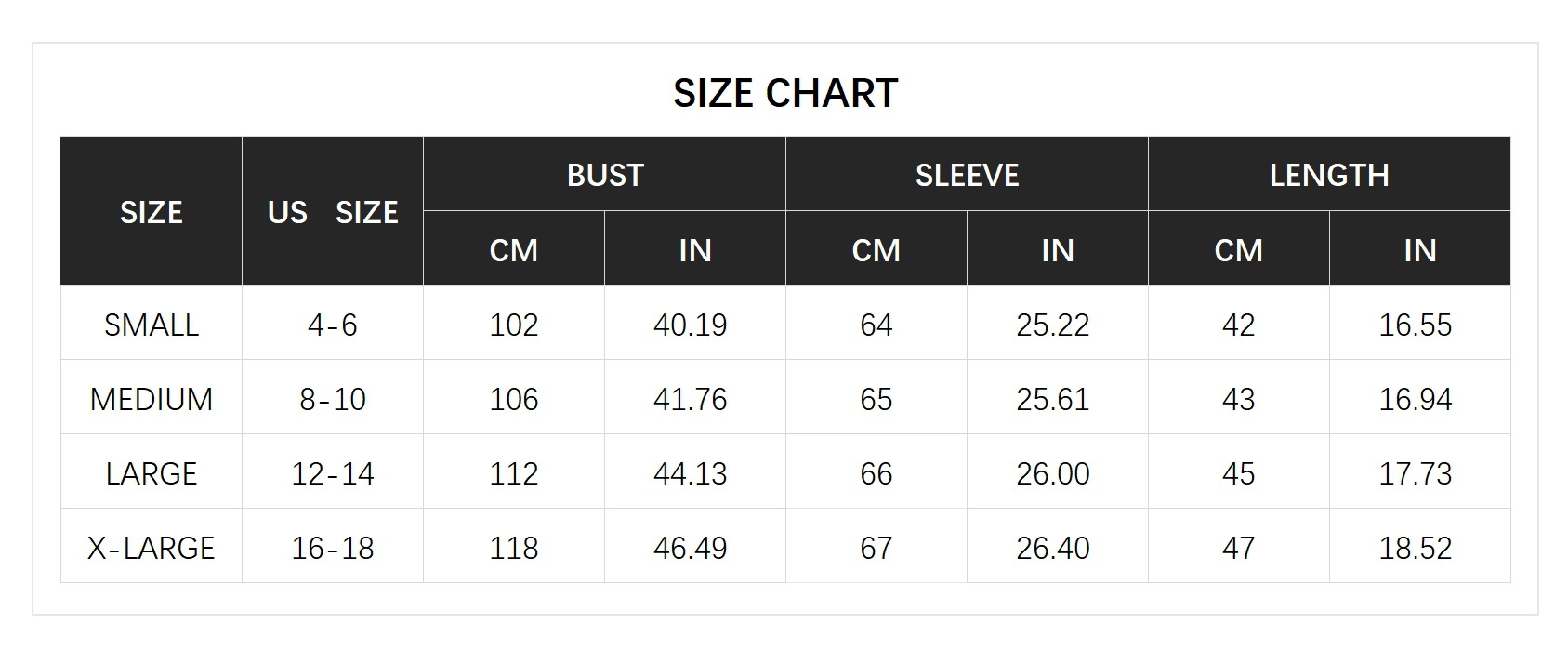Click the SIZE CHART title
1568x664 pixels.
click(x=785, y=93)
